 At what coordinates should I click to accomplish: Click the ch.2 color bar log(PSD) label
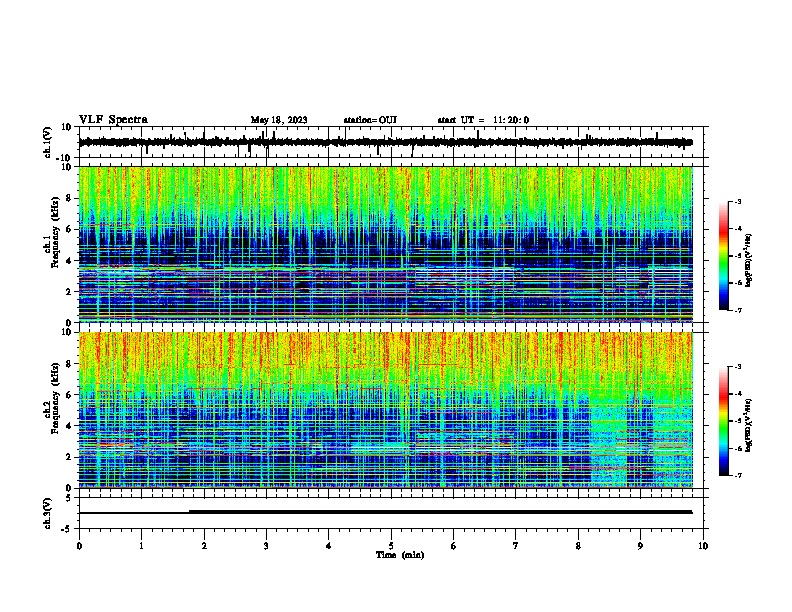tap(748, 425)
